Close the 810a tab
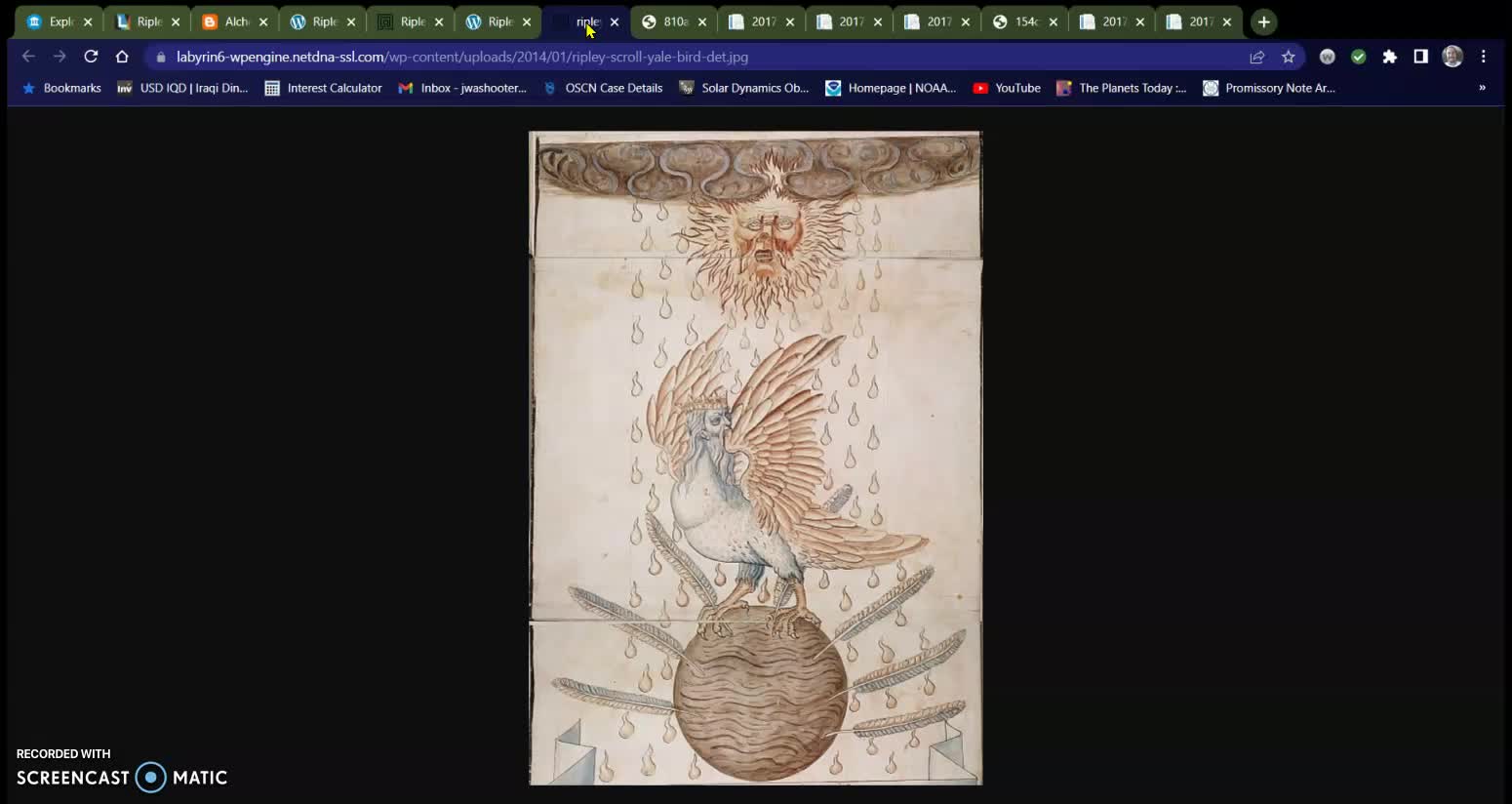The width and height of the screenshot is (1512, 804). [702, 21]
